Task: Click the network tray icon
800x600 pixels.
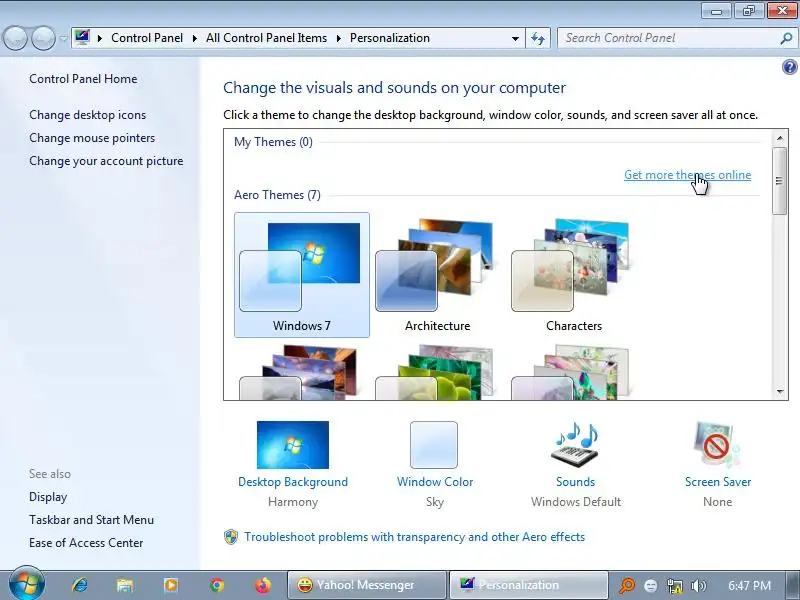Action: [674, 585]
